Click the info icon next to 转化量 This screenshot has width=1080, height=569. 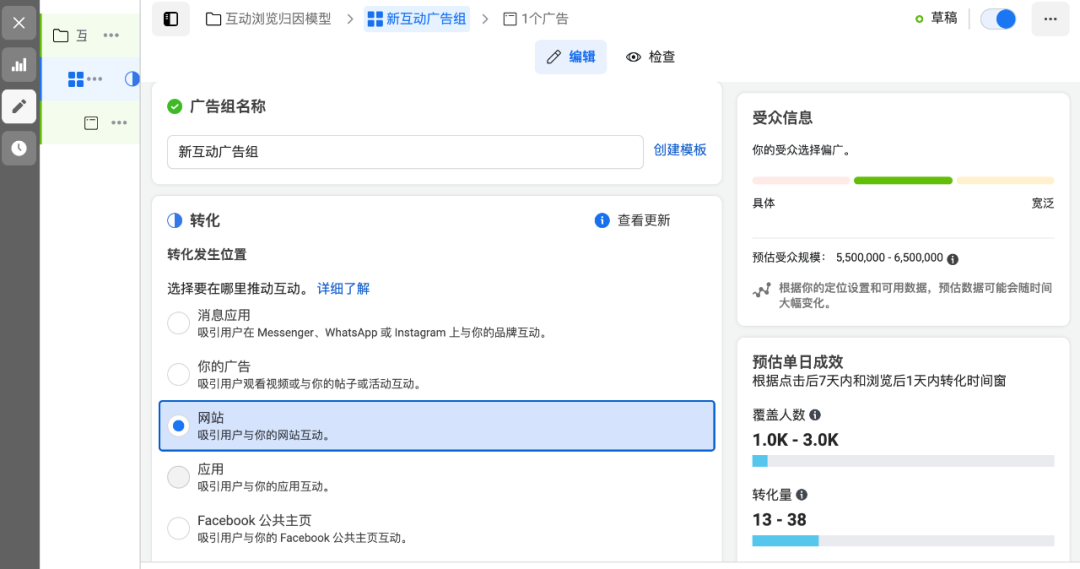point(802,494)
